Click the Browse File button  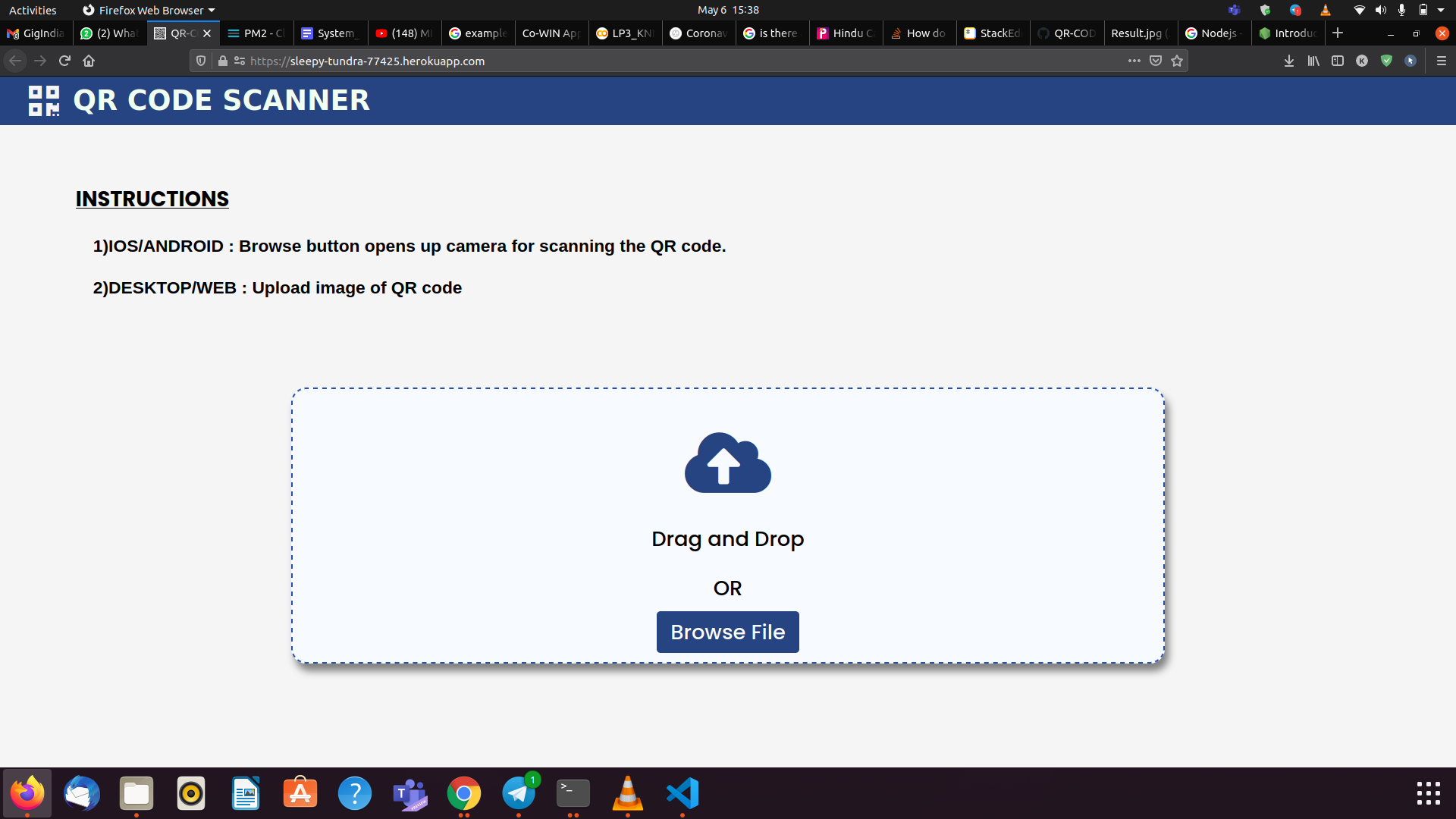[x=727, y=632]
